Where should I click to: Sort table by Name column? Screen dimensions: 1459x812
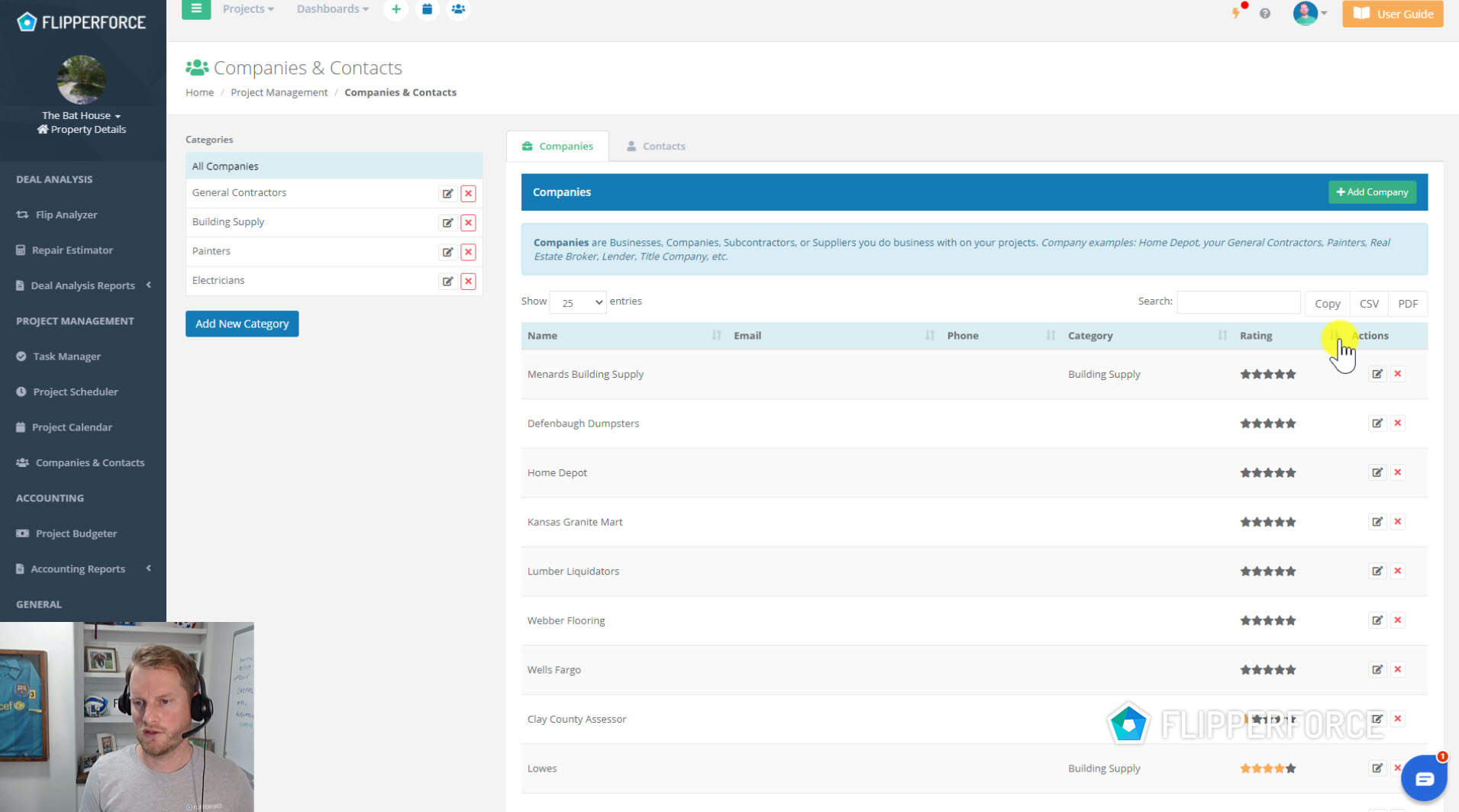point(624,336)
